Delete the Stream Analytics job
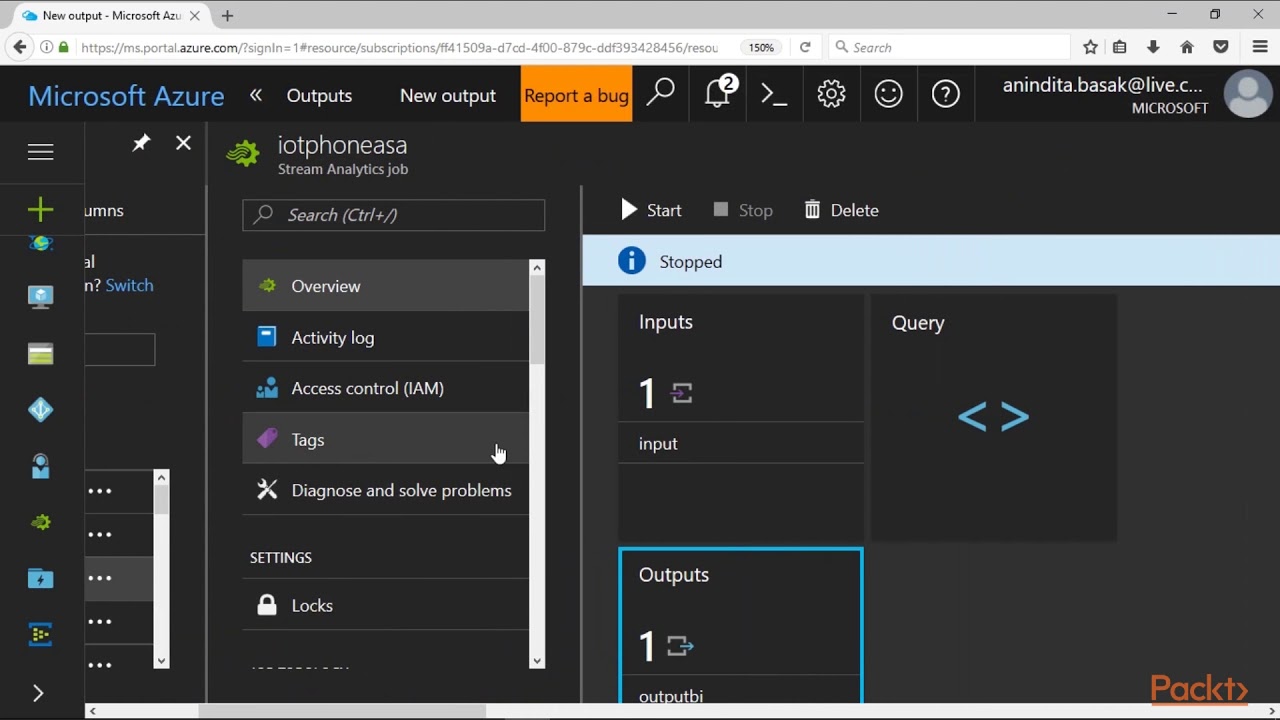The image size is (1280, 720). tap(842, 210)
